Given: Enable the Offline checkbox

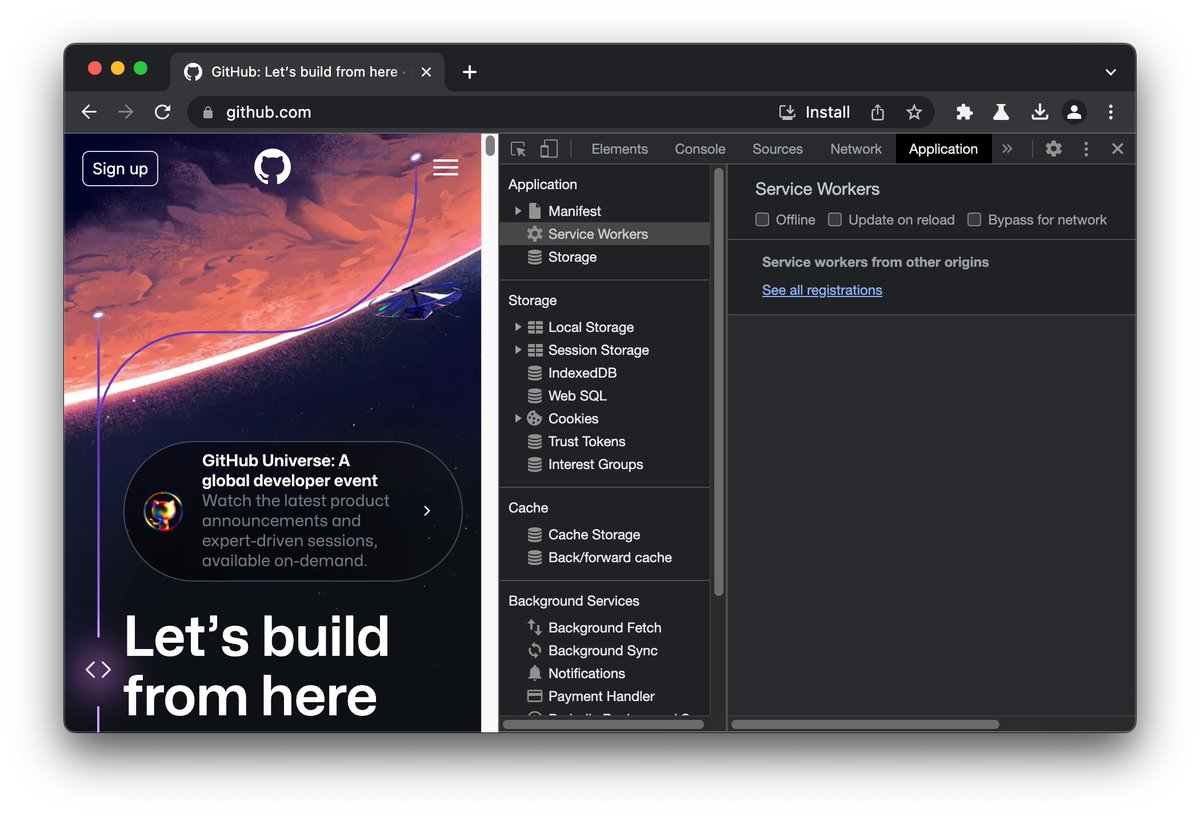Looking at the screenshot, I should click(762, 220).
